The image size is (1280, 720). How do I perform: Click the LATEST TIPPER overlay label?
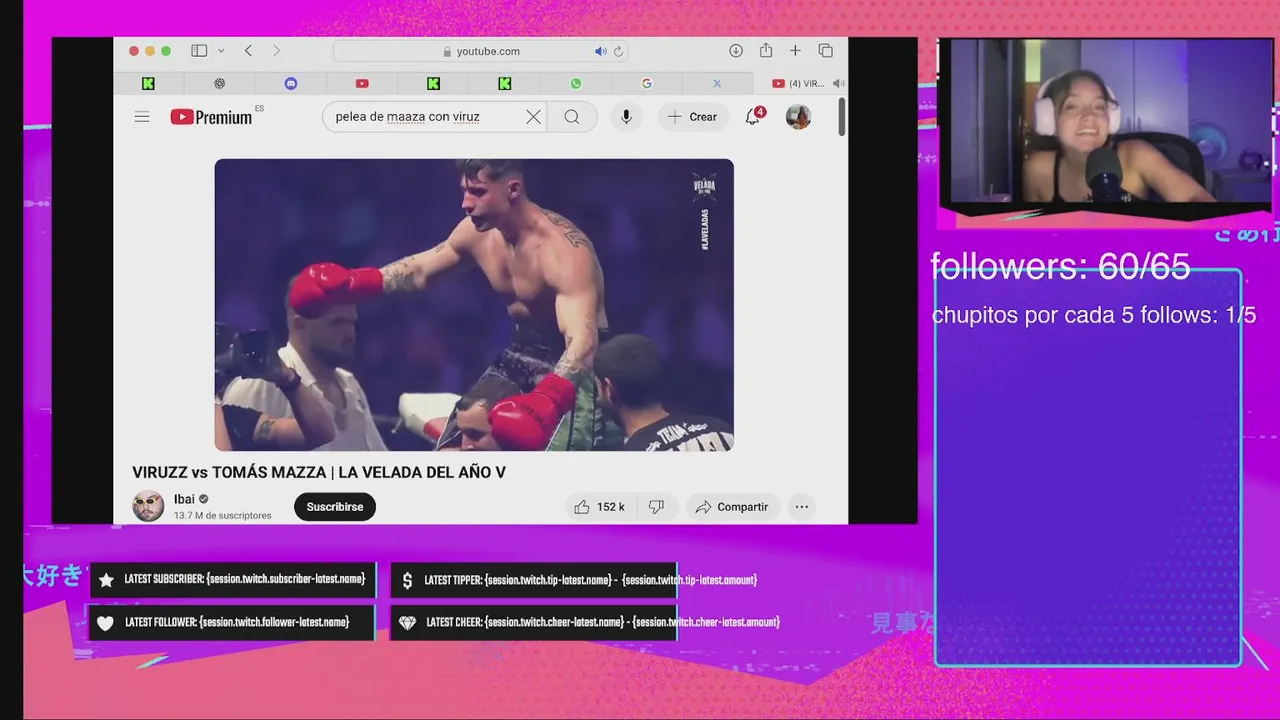pyautogui.click(x=534, y=580)
